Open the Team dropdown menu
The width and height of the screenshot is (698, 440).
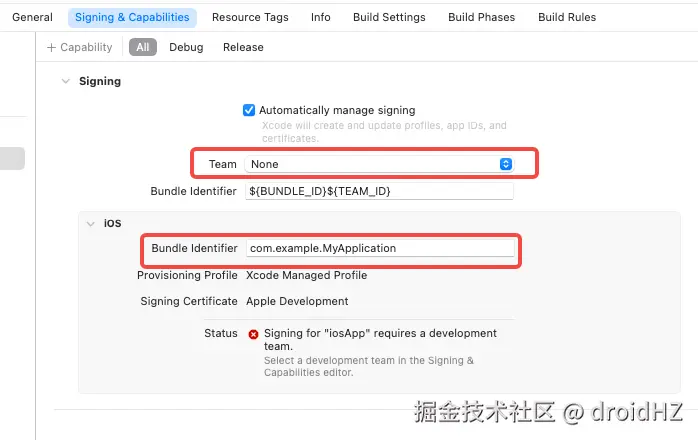(378, 164)
